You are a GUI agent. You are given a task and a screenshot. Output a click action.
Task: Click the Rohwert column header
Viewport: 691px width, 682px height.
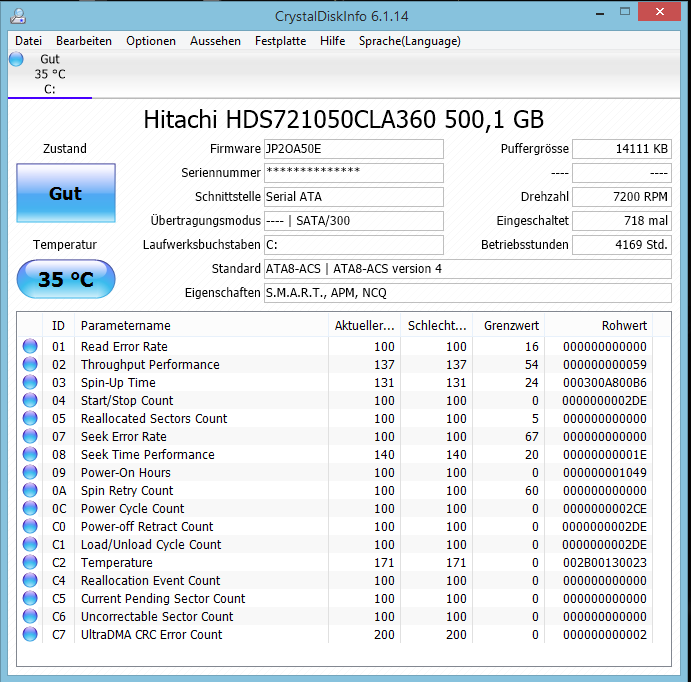click(x=599, y=326)
